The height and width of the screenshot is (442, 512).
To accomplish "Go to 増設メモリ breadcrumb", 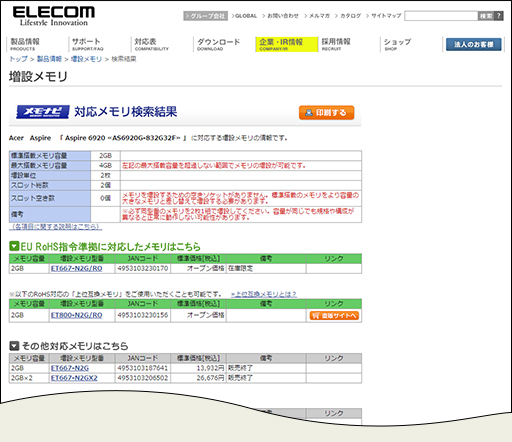I will (86, 59).
